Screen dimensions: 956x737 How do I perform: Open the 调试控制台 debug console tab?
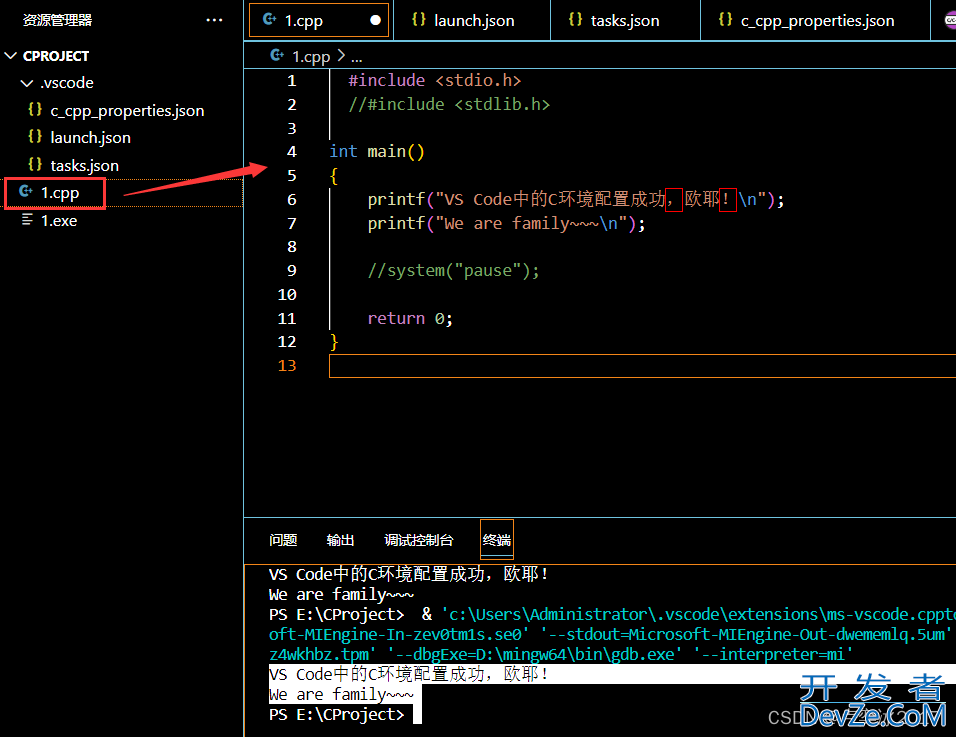pos(419,540)
